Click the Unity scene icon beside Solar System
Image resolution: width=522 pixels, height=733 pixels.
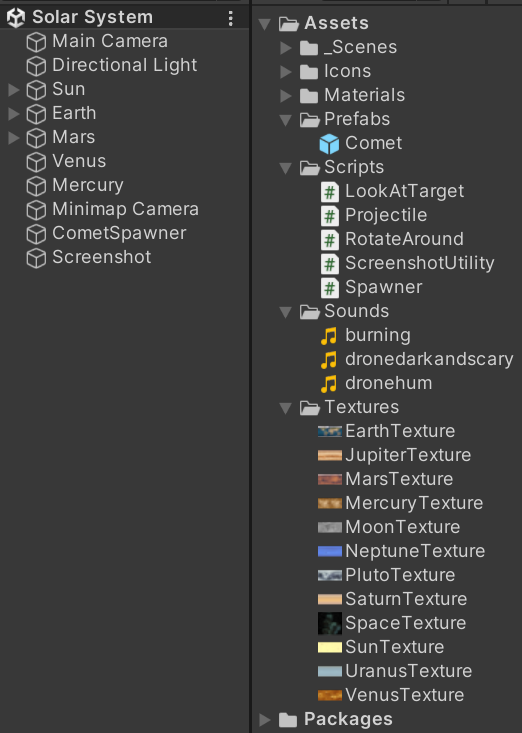click(x=16, y=18)
